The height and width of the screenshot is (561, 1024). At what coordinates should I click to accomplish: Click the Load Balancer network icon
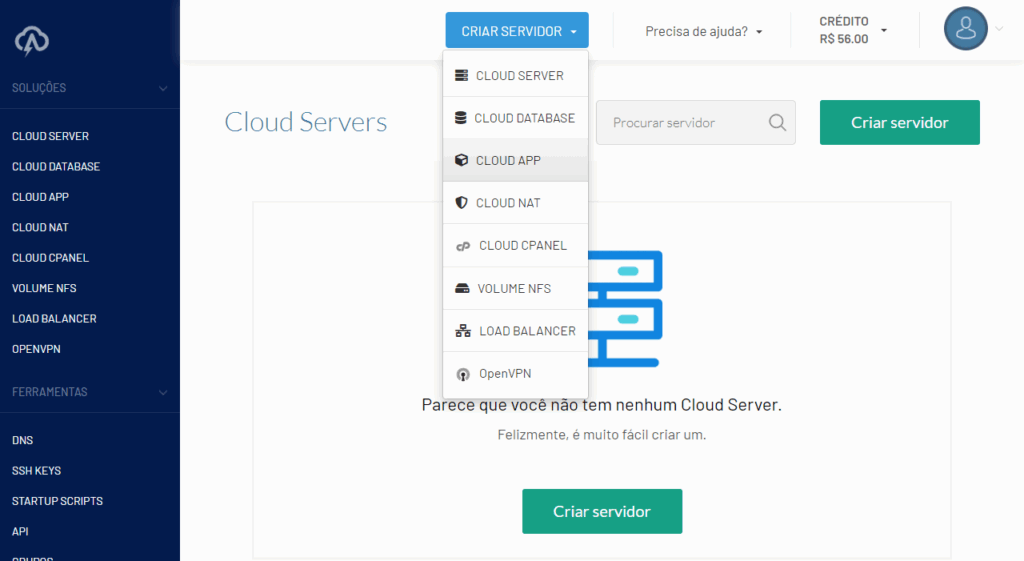462,331
